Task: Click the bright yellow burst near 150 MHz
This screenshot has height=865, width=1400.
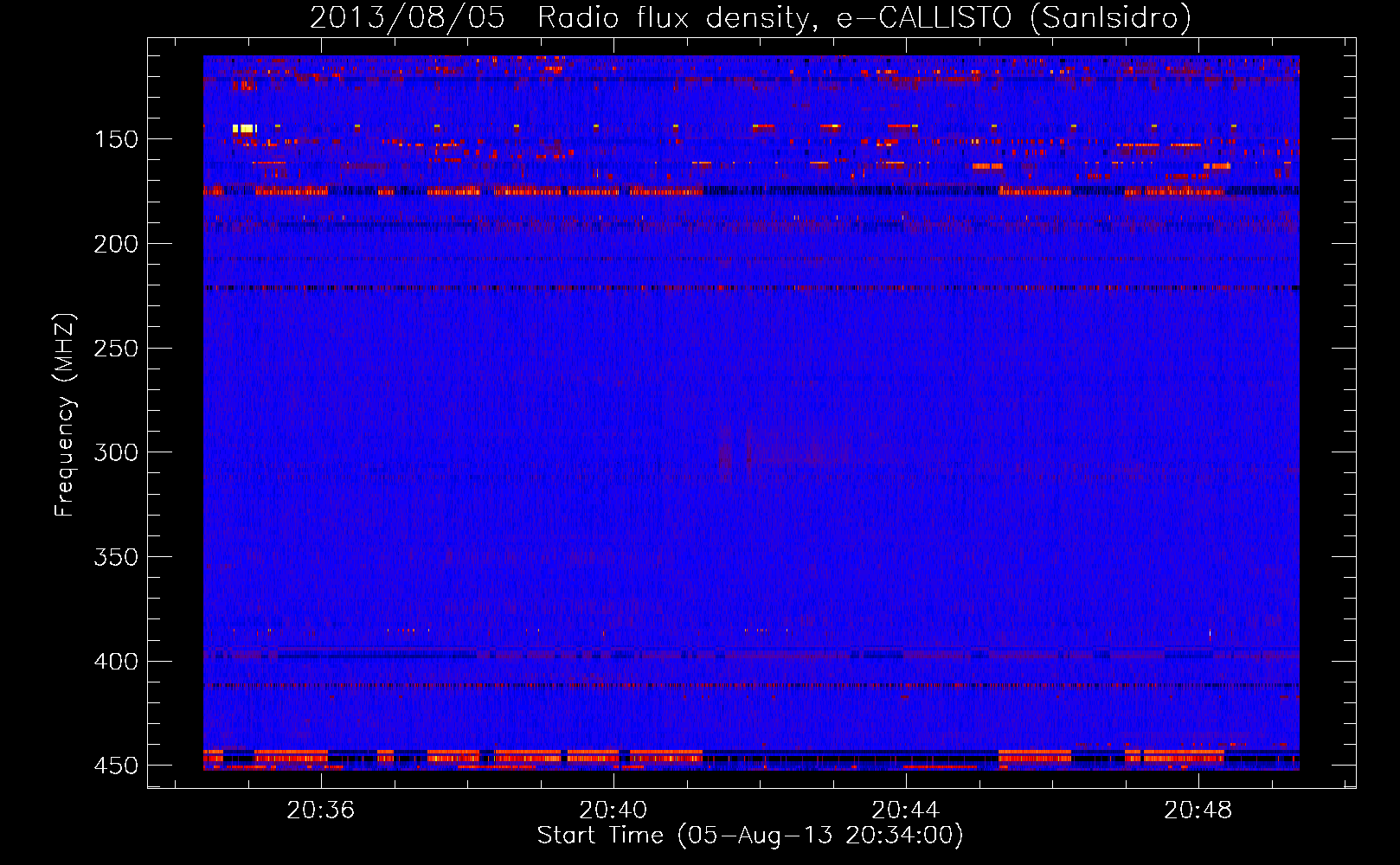Action: point(243,129)
